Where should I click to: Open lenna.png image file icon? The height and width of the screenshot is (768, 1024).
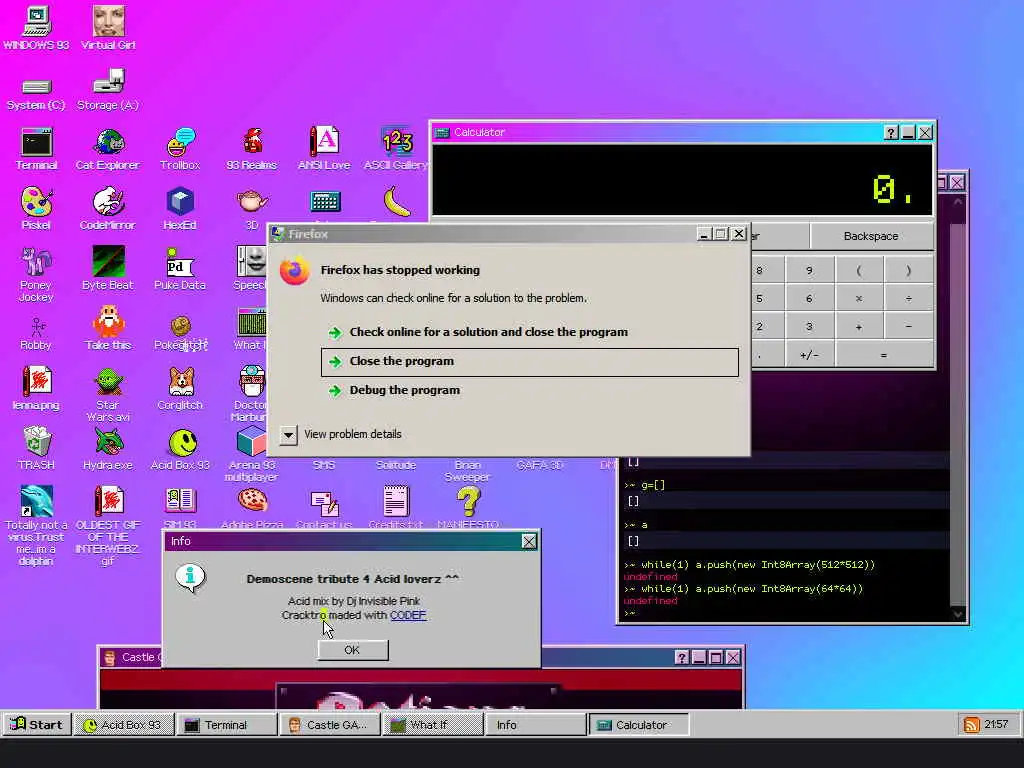tap(36, 389)
